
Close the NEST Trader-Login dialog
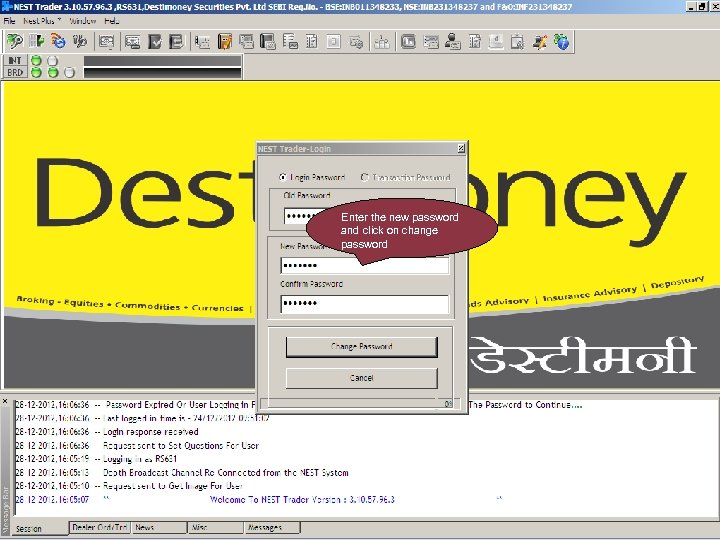pos(461,148)
